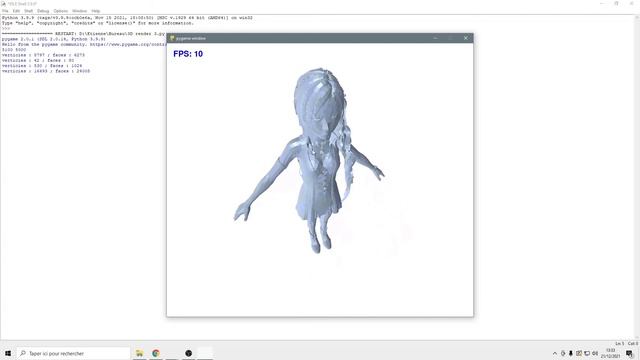Show hidden system tray icons chevron
640x360 pixels.
[555, 353]
